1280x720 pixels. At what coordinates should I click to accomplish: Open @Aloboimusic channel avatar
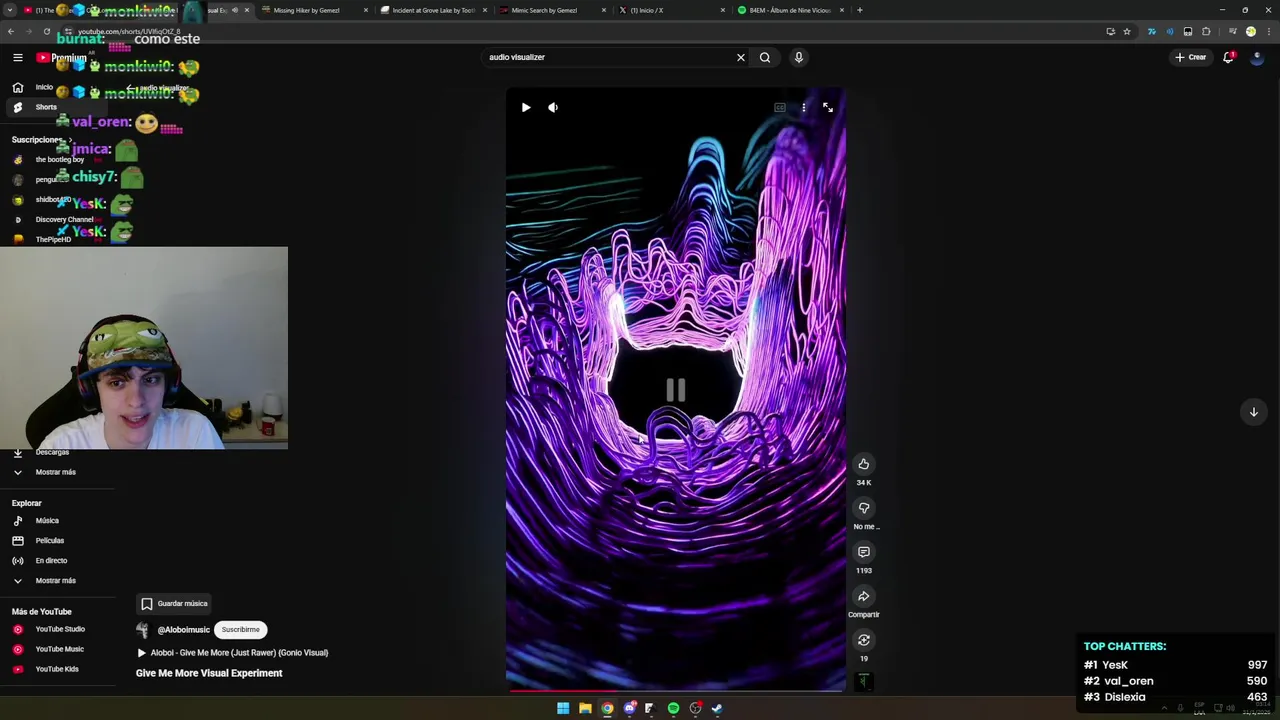[143, 630]
